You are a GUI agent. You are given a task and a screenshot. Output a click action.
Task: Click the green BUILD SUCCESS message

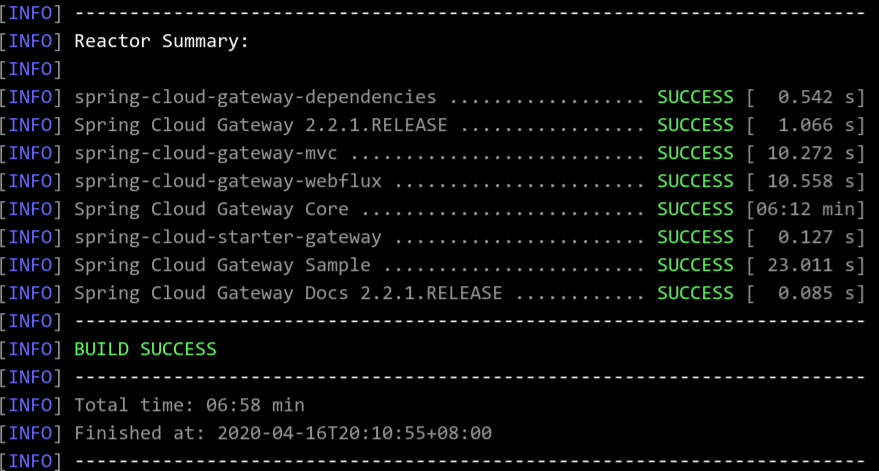[x=145, y=350]
